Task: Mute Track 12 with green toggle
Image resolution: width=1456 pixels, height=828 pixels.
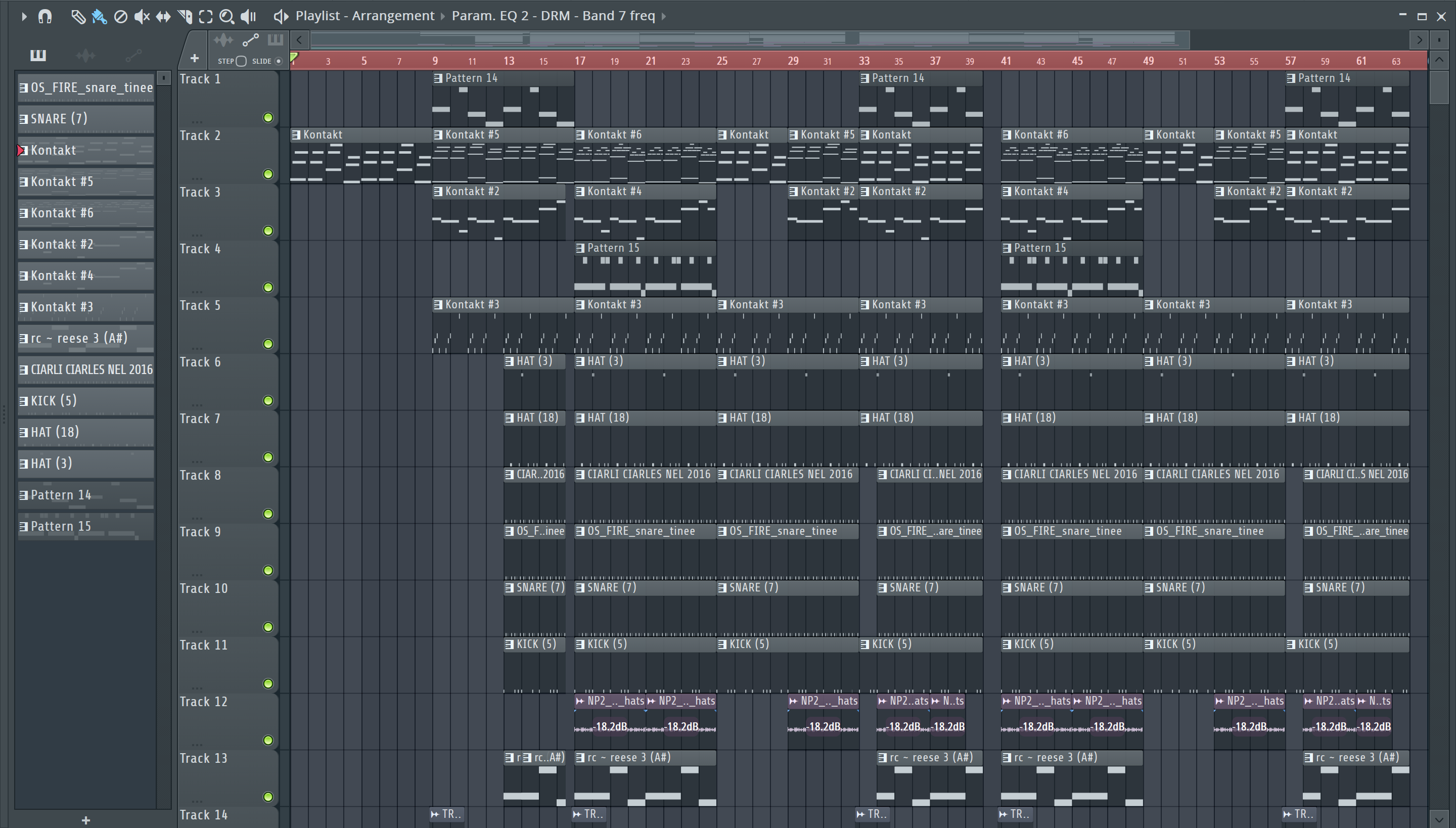Action: 268,741
